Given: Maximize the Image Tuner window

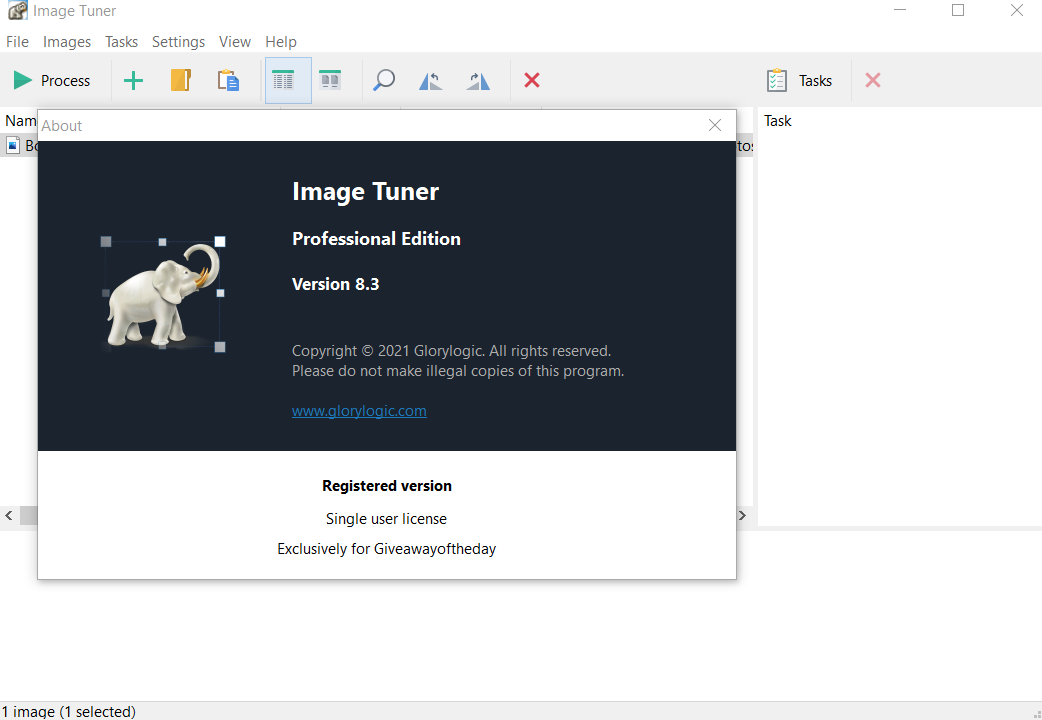Looking at the screenshot, I should pos(958,11).
